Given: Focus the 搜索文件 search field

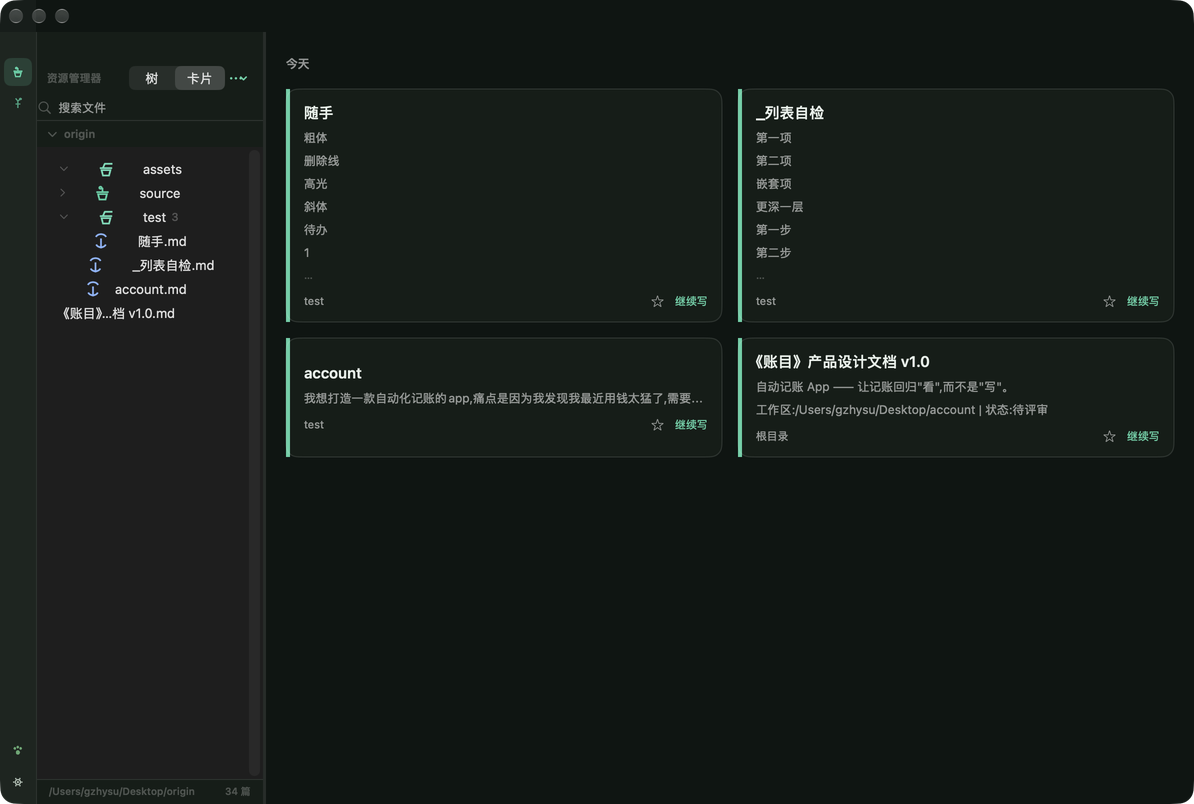Looking at the screenshot, I should (151, 107).
